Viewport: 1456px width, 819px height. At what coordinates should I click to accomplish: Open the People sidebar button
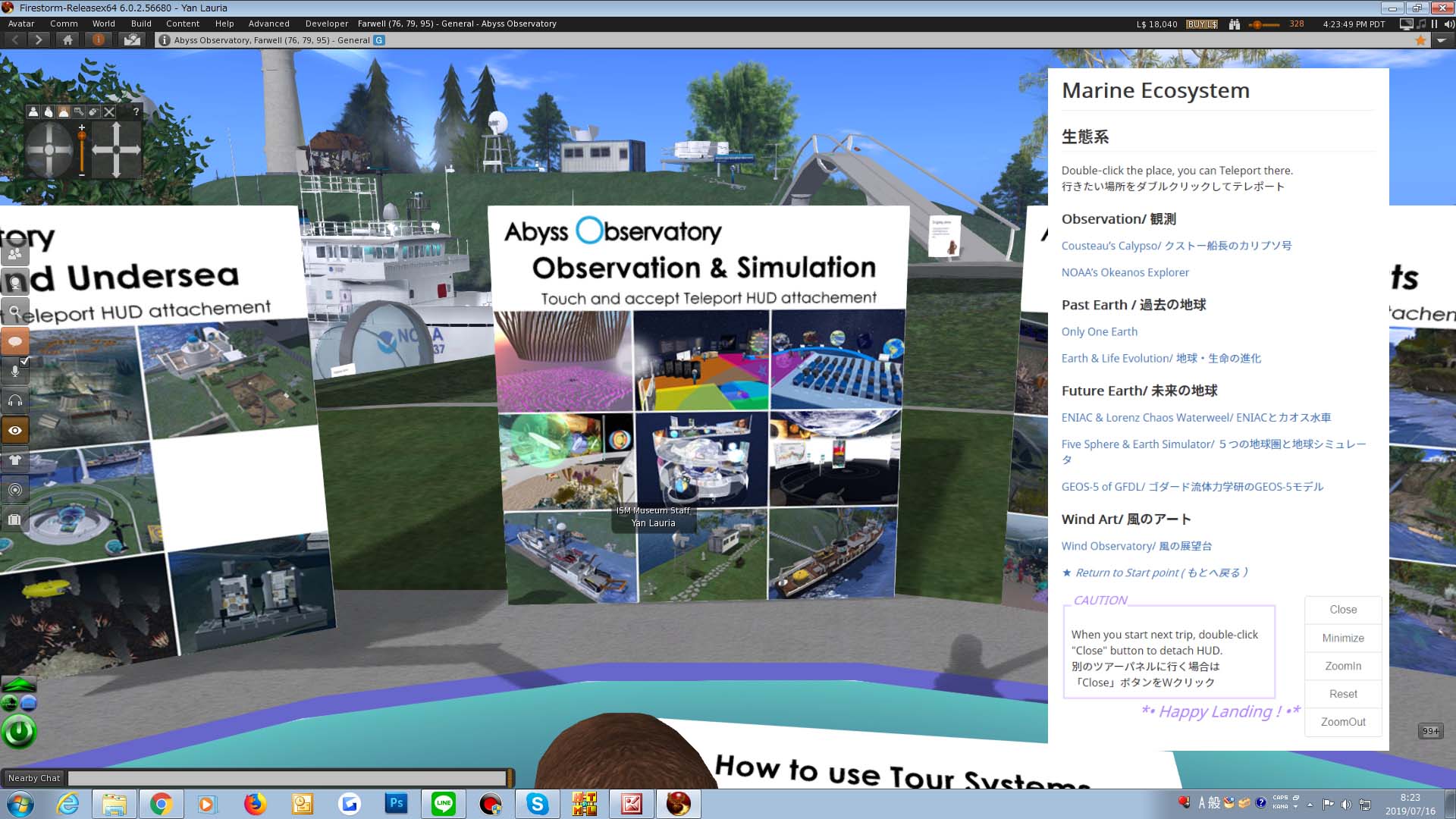click(14, 253)
